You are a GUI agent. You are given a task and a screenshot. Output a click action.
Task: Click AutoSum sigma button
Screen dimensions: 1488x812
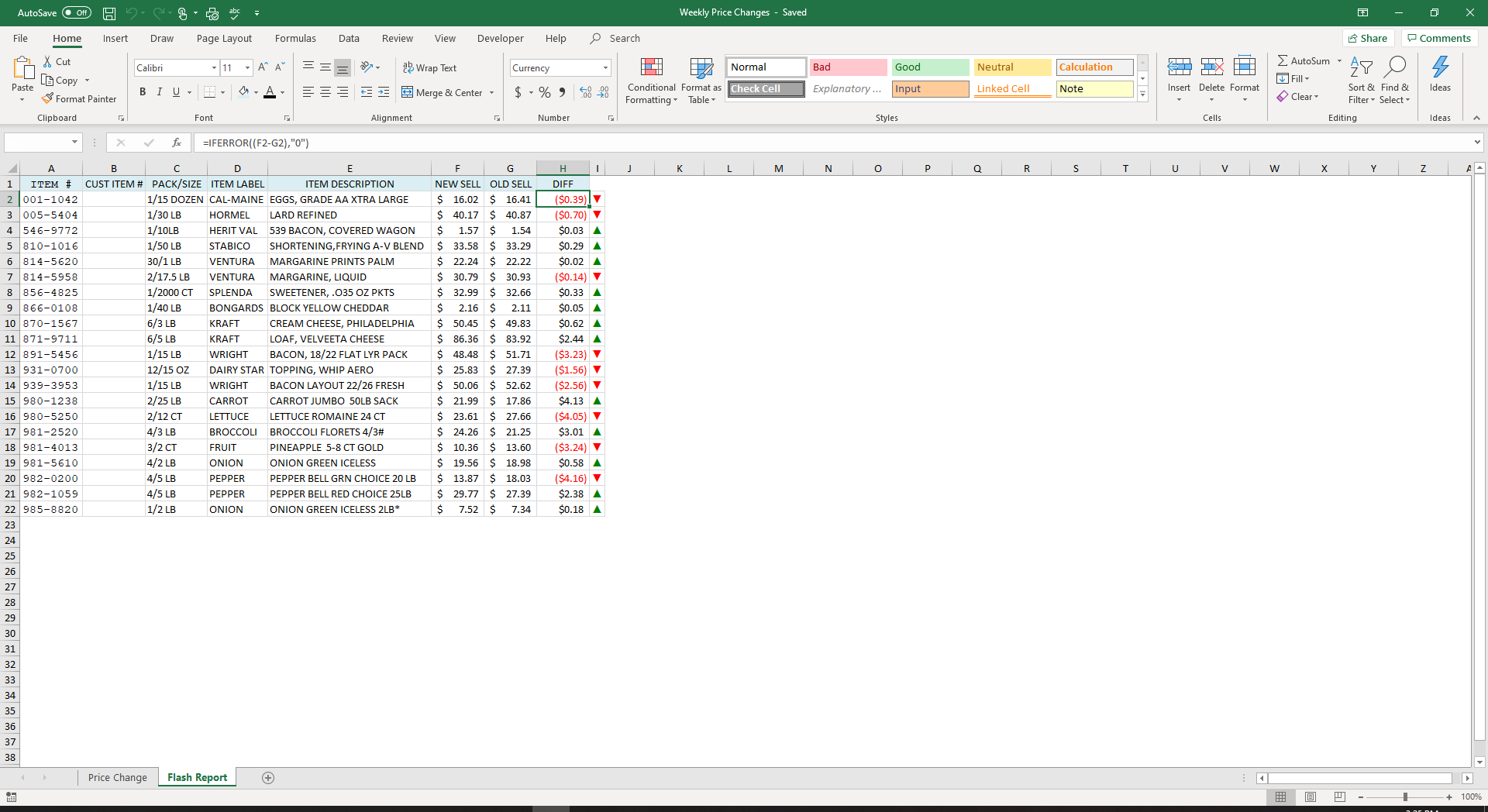click(x=1304, y=60)
